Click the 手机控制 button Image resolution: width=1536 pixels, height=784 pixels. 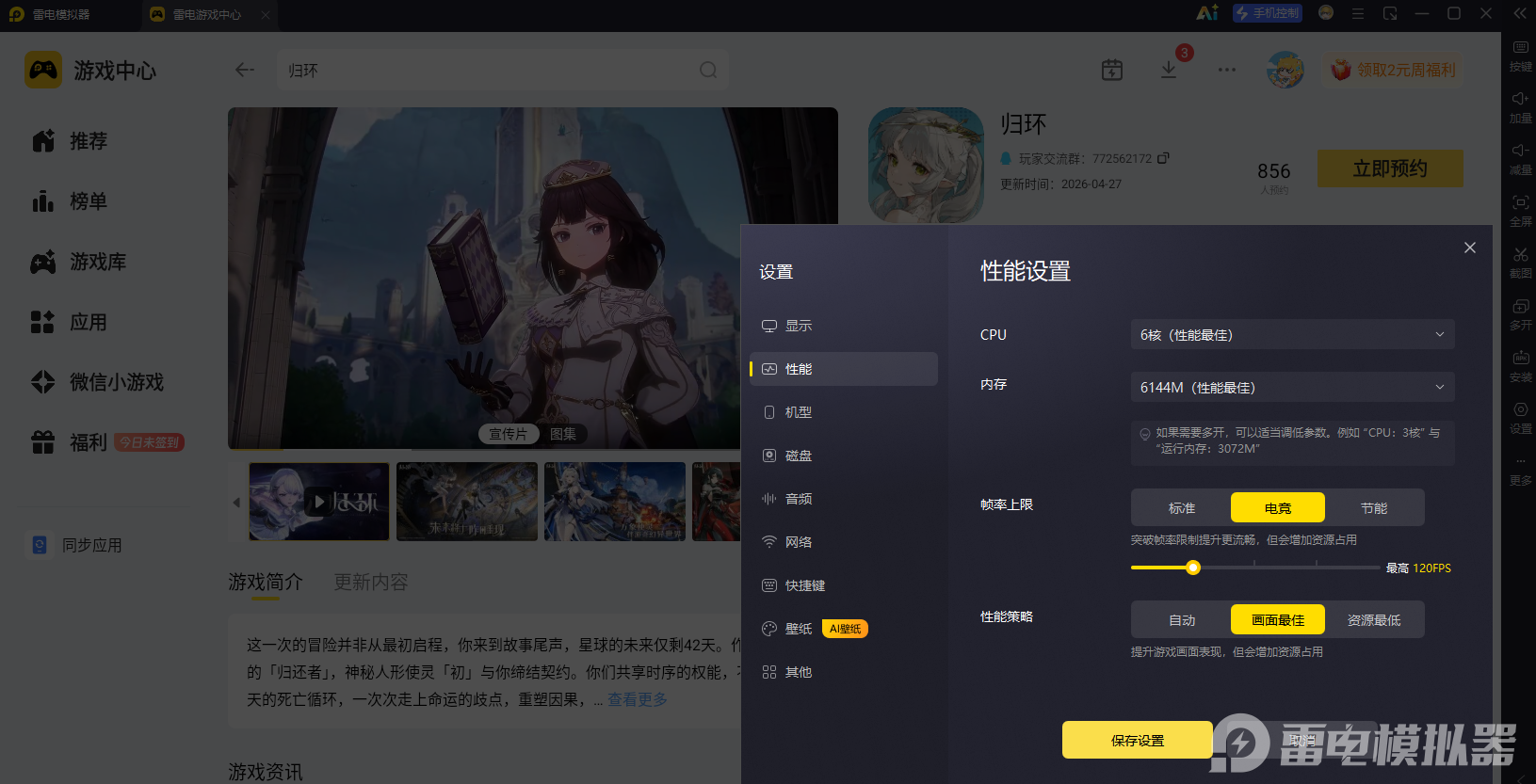1268,13
